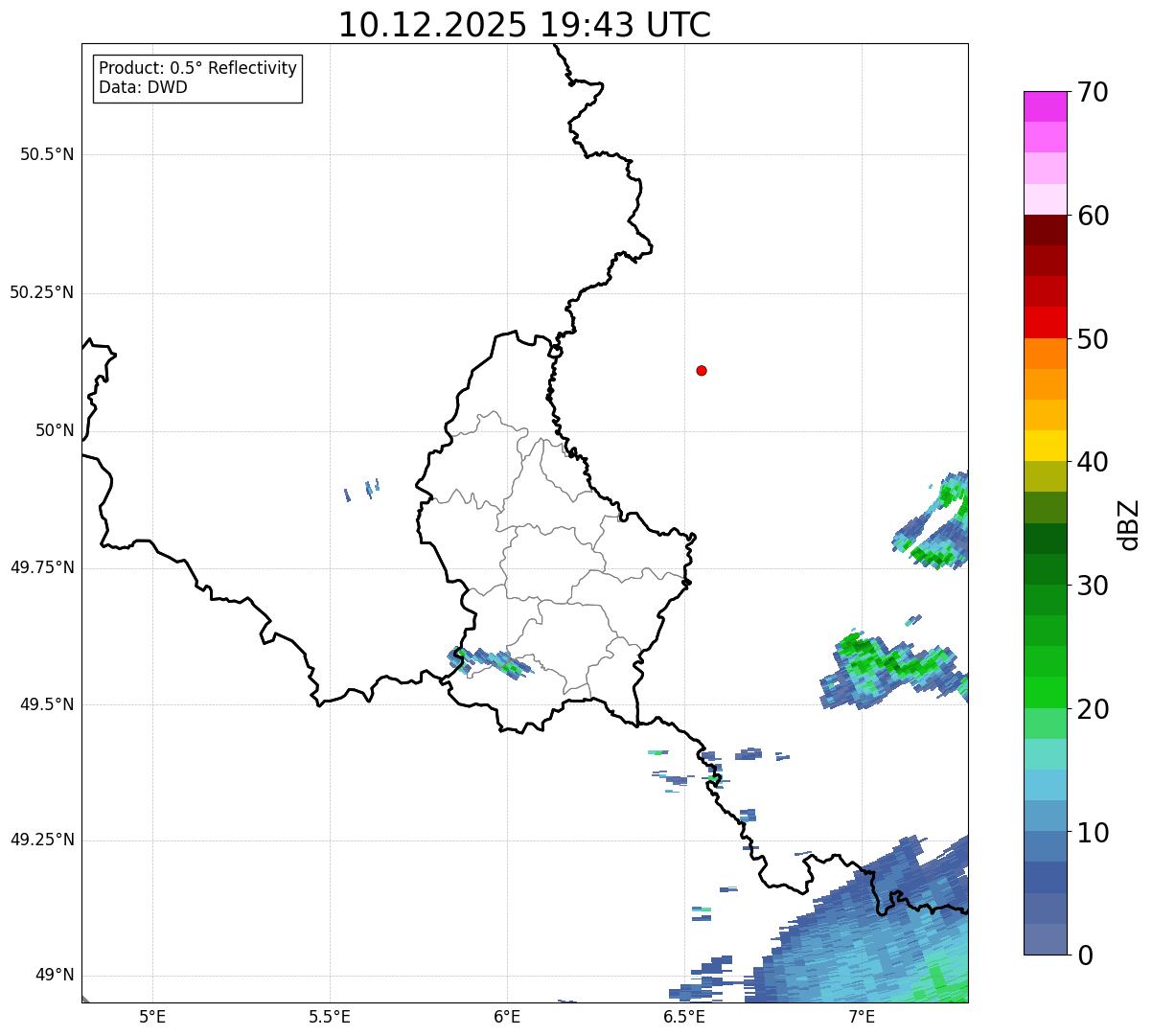
Task: Click the 50.25°N latitude label
Action: [42, 292]
